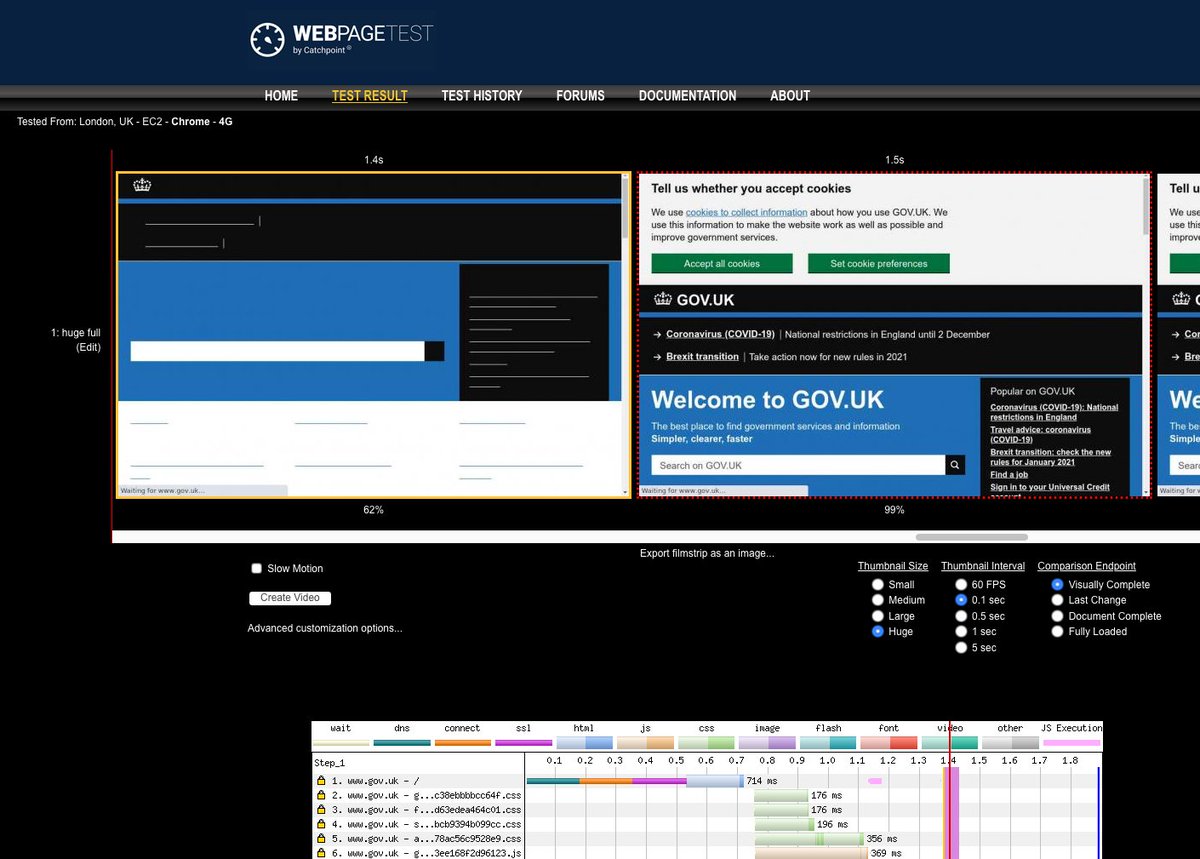Screen dimensions: 1200x859
Task: Click the 196 ms timing label
Action: point(832,824)
